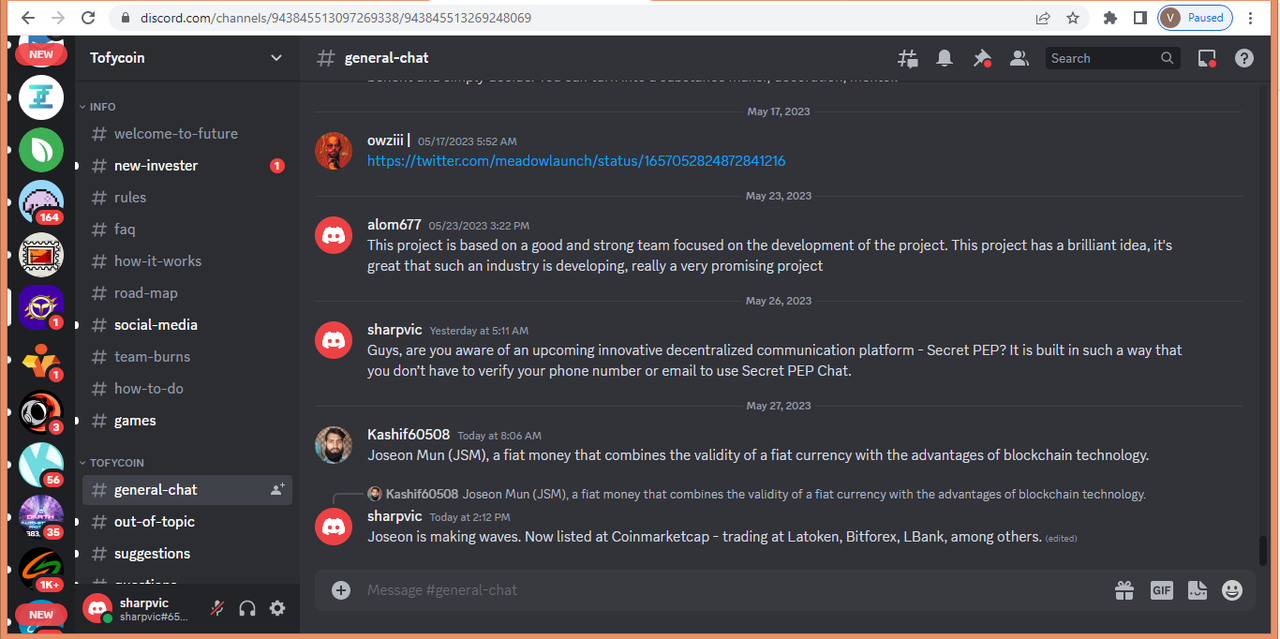Open the Inbox icon

[x=1207, y=58]
